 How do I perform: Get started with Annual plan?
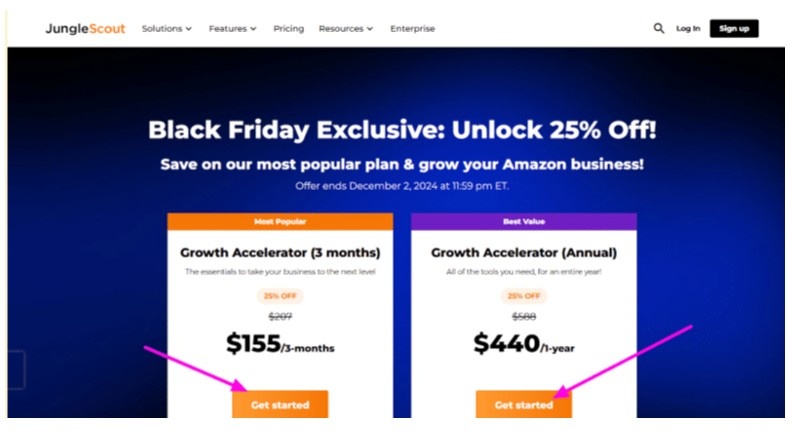(x=523, y=404)
